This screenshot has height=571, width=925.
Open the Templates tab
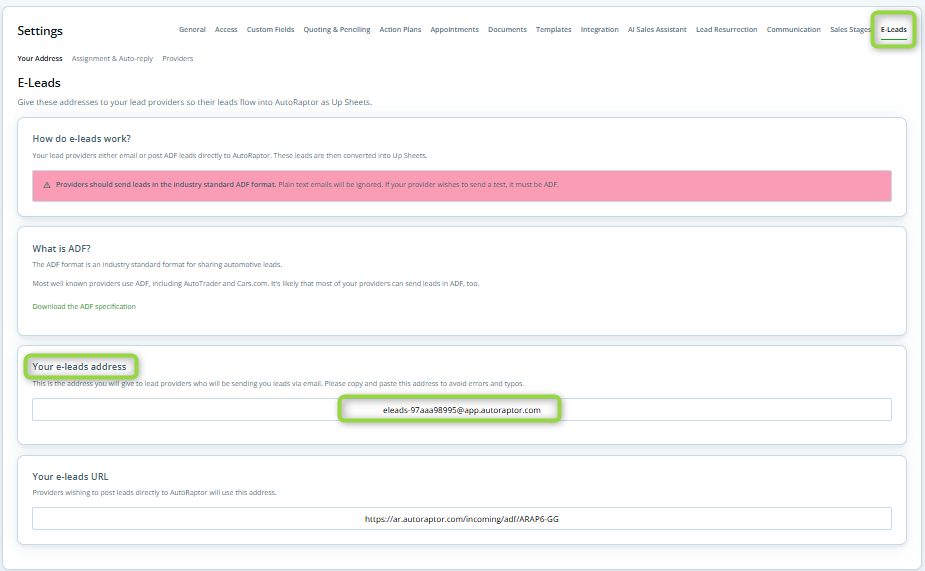[x=553, y=29]
